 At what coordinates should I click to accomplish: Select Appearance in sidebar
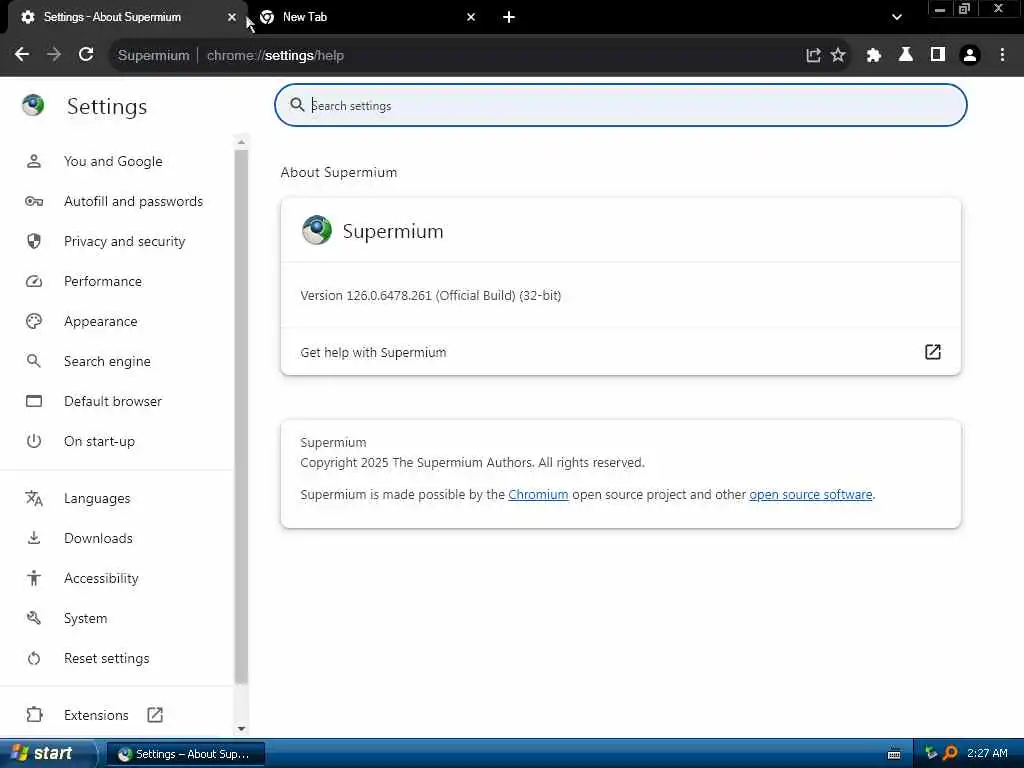(101, 321)
